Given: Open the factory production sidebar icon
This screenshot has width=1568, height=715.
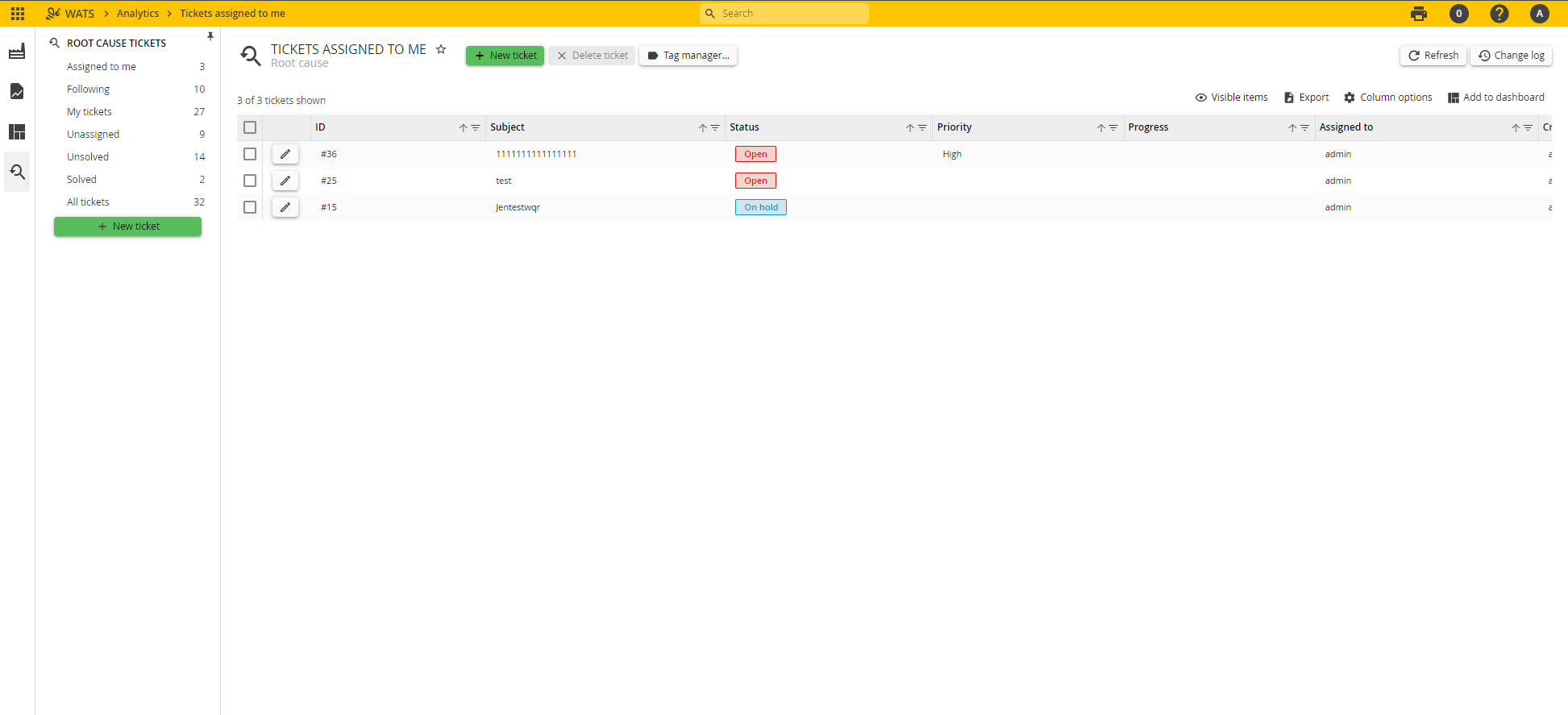Looking at the screenshot, I should (x=17, y=52).
